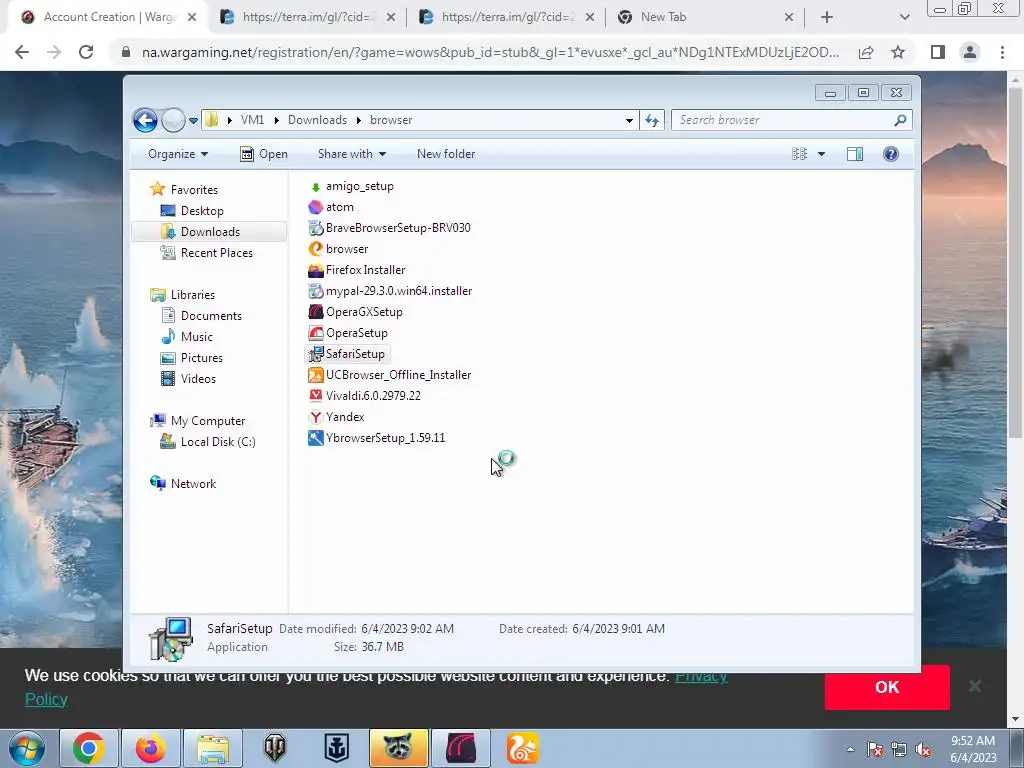
Task: Open World of Warships anchor taskbar icon
Action: coord(337,748)
